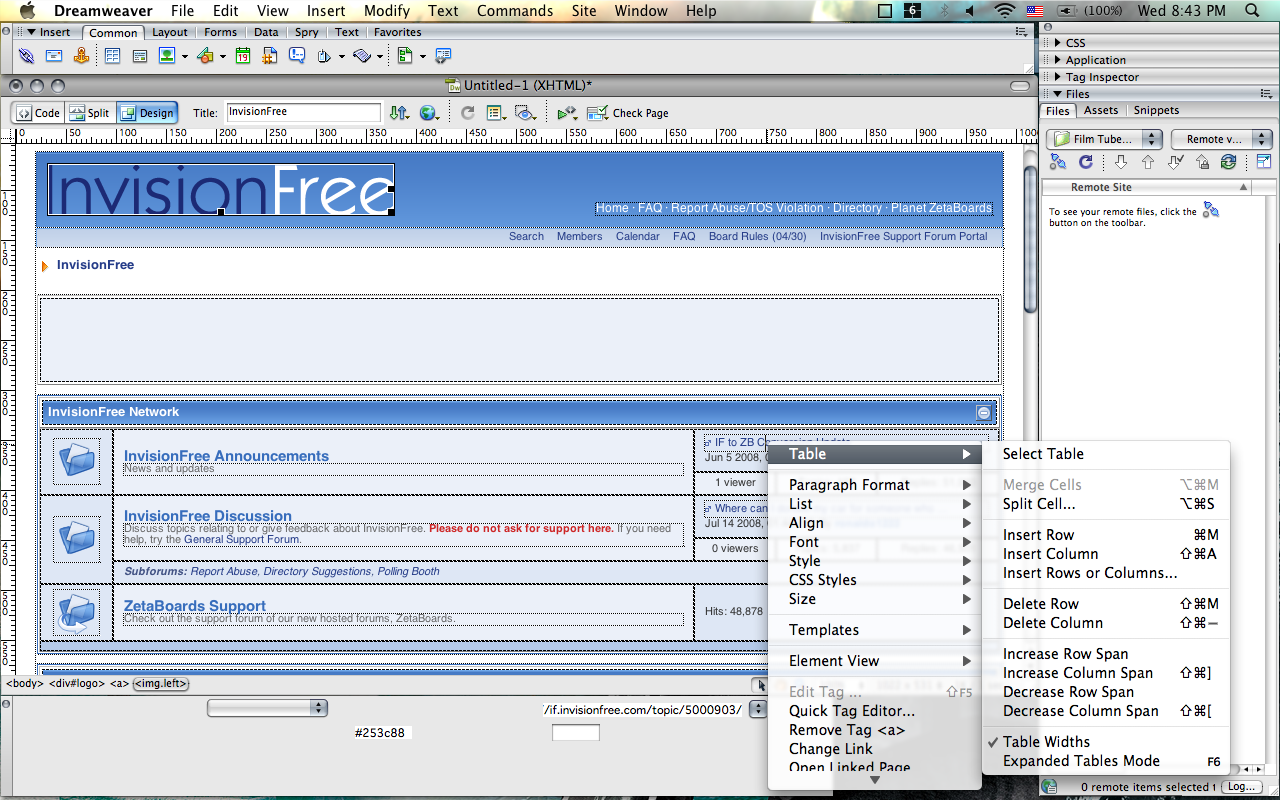Viewport: 1280px width, 800px height.
Task: Open Files panel options menu
Action: click(x=1267, y=94)
